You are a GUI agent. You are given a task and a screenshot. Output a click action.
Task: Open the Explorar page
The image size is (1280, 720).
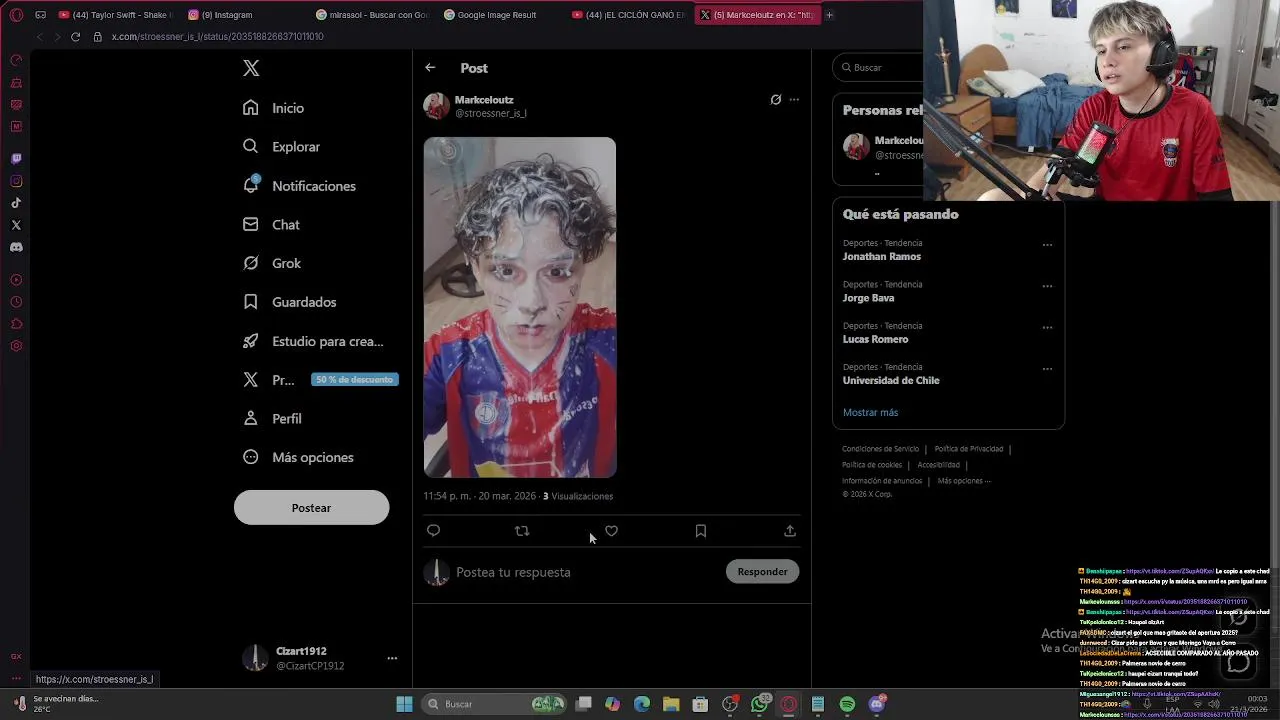coord(282,147)
